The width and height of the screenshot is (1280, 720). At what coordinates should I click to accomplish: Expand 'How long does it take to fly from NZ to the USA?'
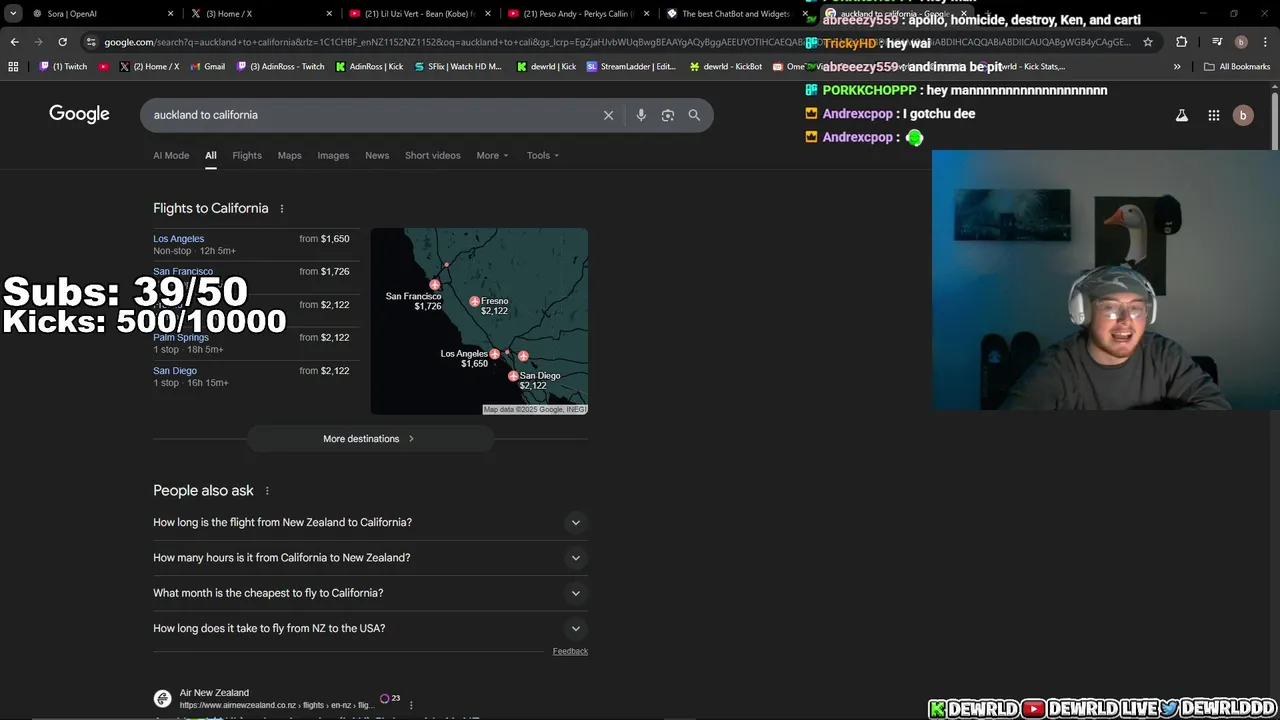click(x=370, y=628)
